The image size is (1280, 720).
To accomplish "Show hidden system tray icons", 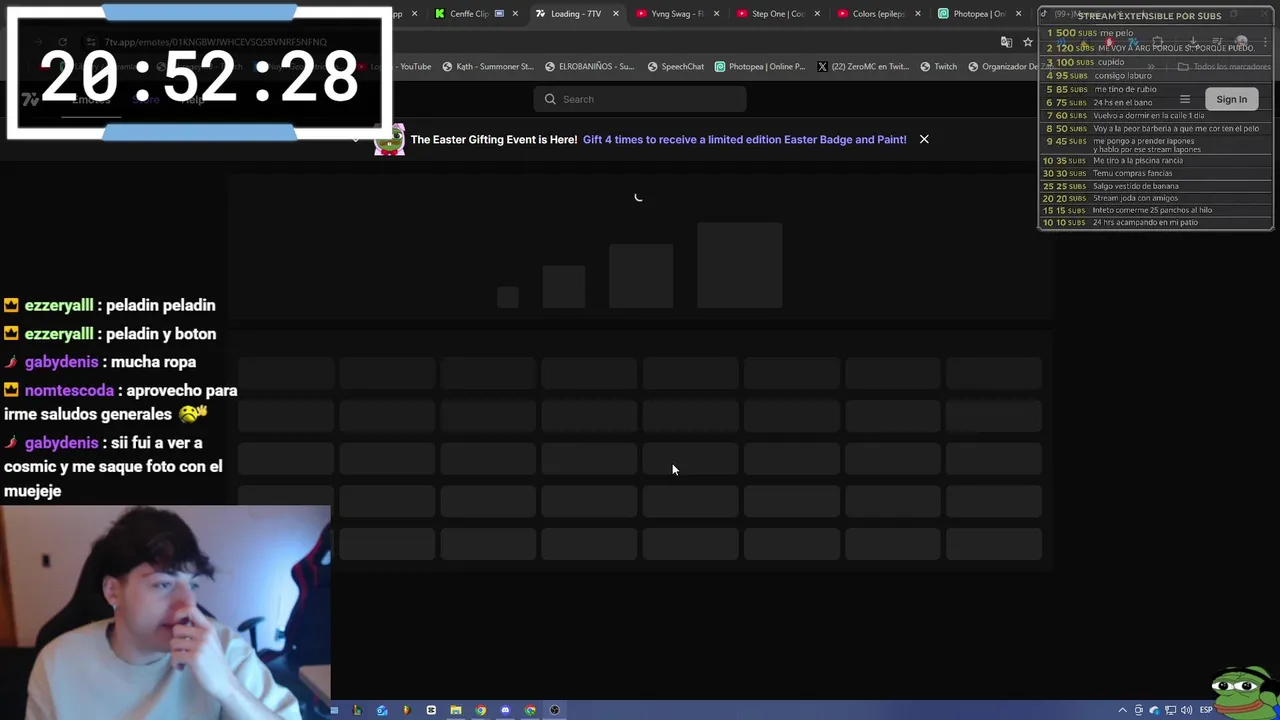I will pyautogui.click(x=1122, y=710).
